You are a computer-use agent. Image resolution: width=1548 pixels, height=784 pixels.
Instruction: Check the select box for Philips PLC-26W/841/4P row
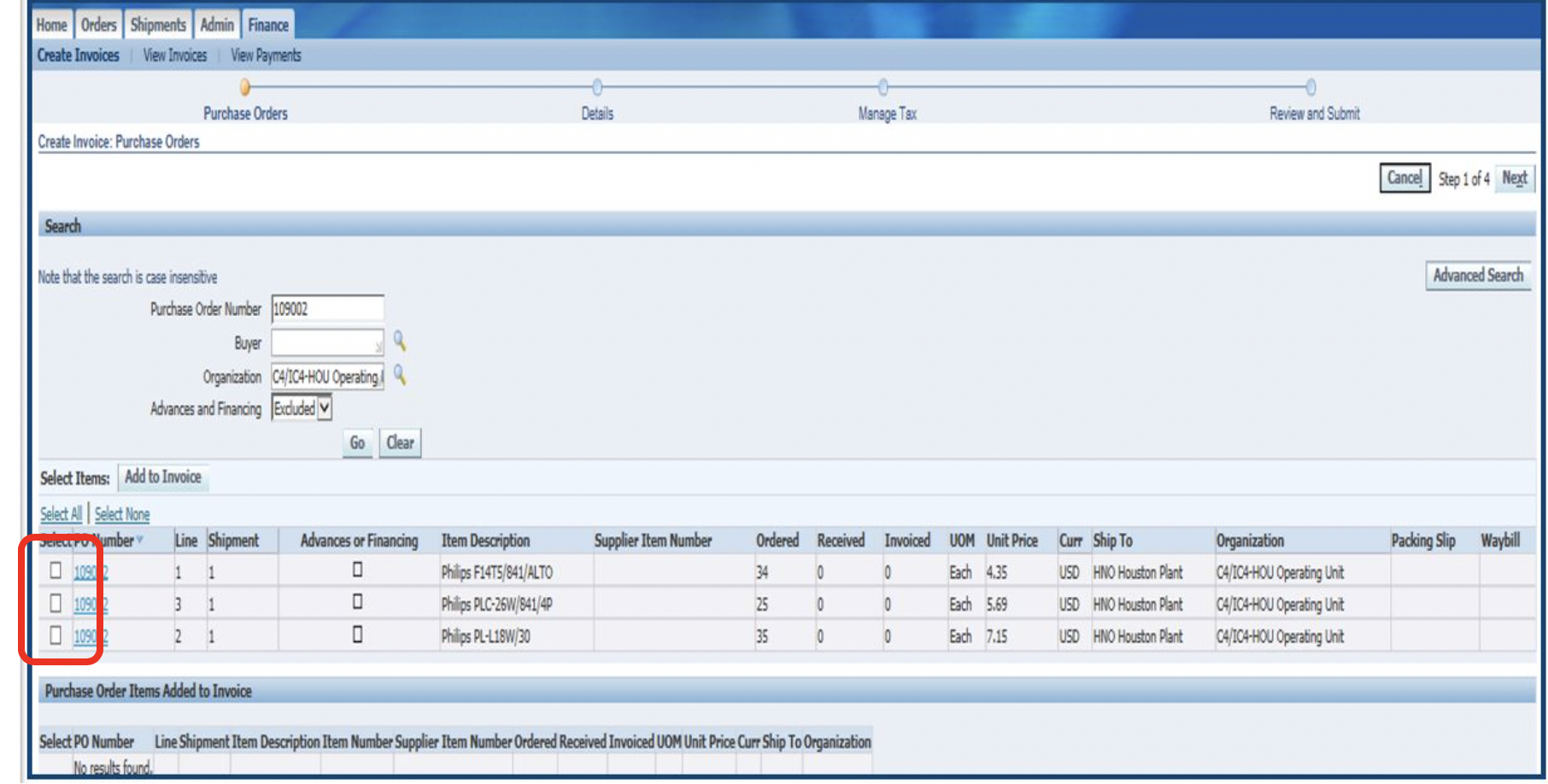click(56, 603)
